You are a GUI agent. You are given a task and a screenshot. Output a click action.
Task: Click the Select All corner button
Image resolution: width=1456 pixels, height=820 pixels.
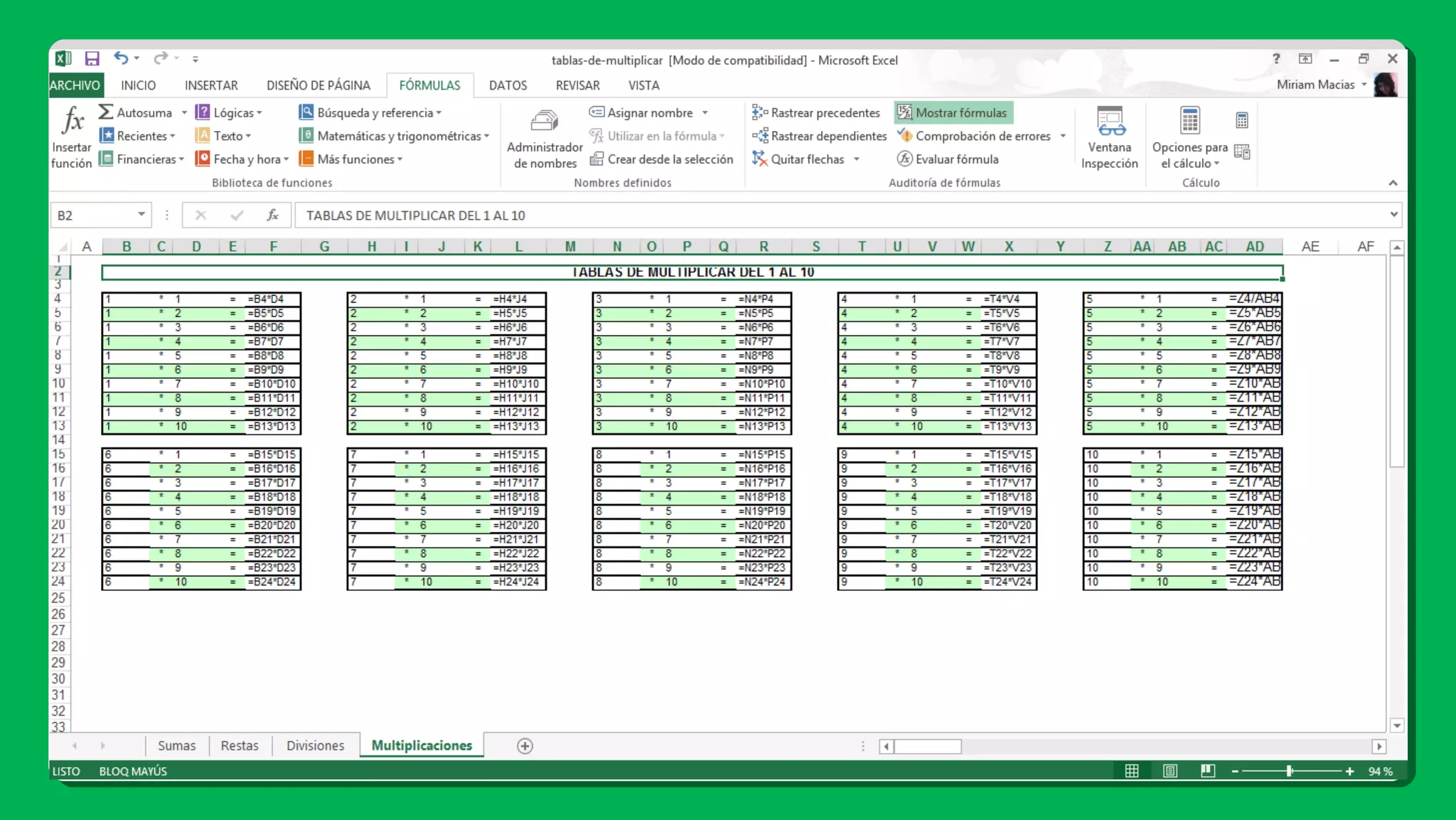(x=63, y=247)
